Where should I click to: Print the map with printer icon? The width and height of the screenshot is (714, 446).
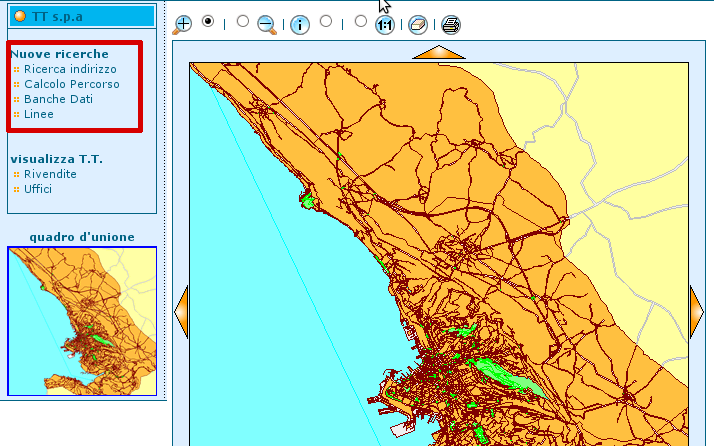(x=451, y=24)
